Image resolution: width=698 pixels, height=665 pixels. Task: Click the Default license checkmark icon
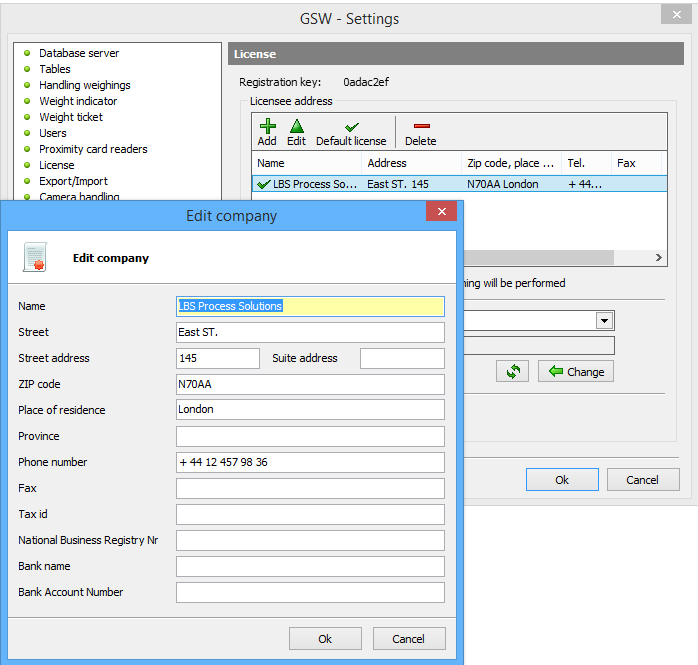tap(351, 127)
